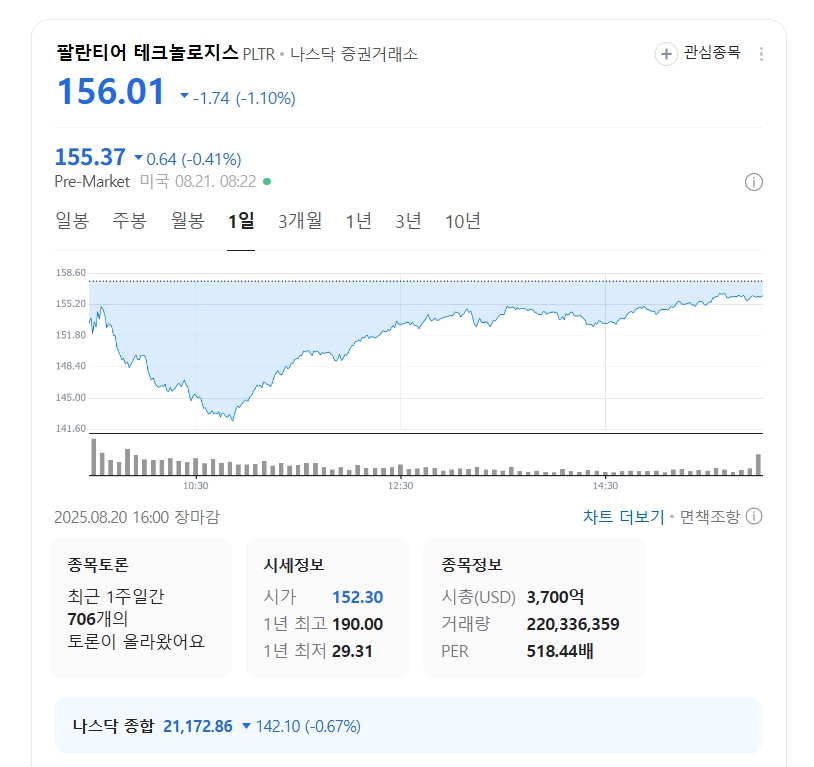Click the last volume bar at close
814x767 pixels.
(x=758, y=465)
